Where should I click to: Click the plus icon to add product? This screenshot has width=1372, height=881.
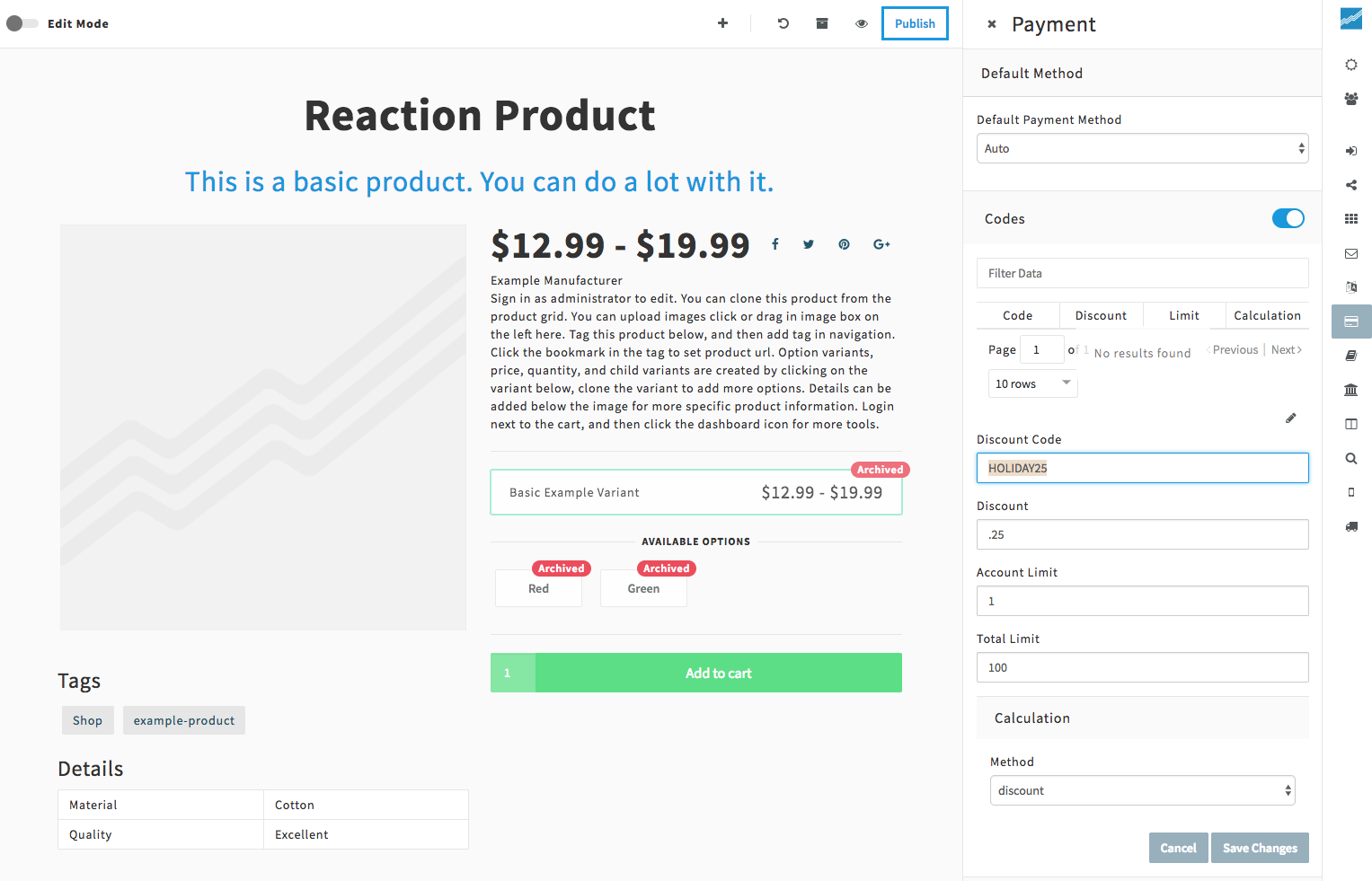pyautogui.click(x=722, y=23)
